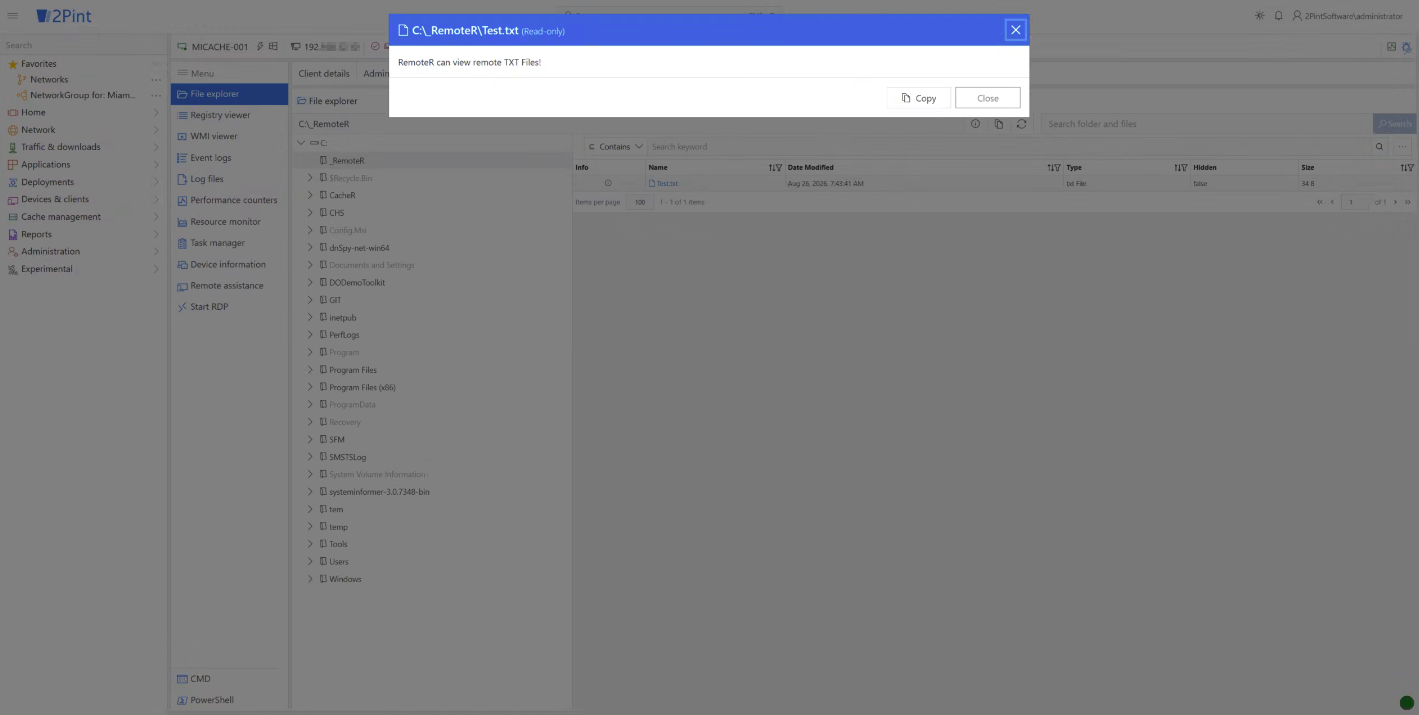Viewport: 1419px width, 715px height.
Task: Select File explorer in device menu
Action: [229, 94]
